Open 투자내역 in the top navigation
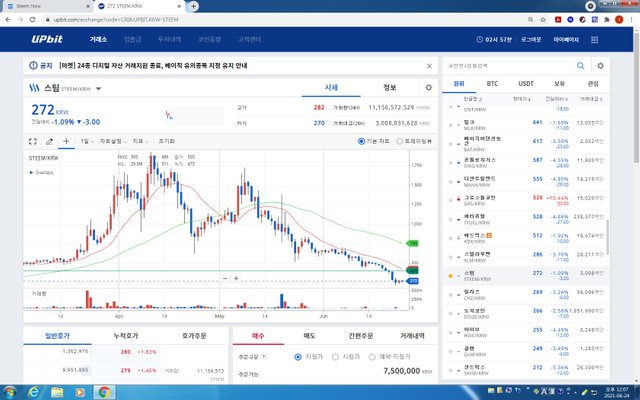 tap(169, 39)
